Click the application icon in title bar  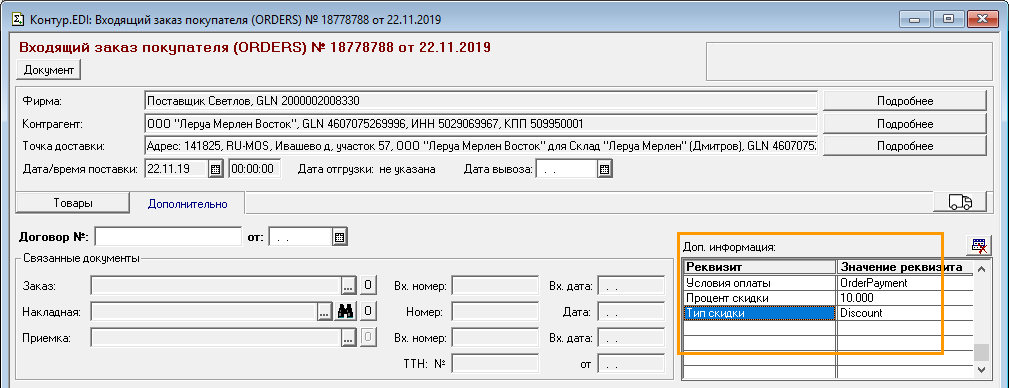[19, 19]
